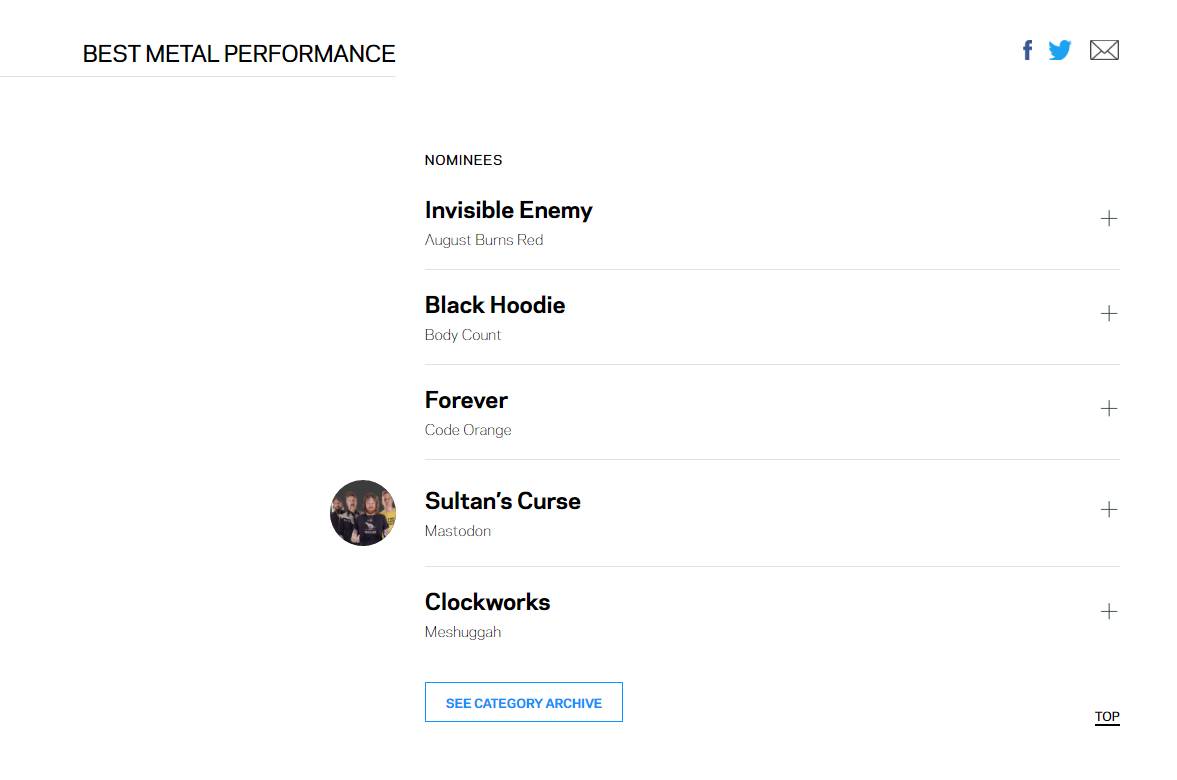Open the Clockworks nominee title
This screenshot has width=1177, height=780.
[487, 602]
